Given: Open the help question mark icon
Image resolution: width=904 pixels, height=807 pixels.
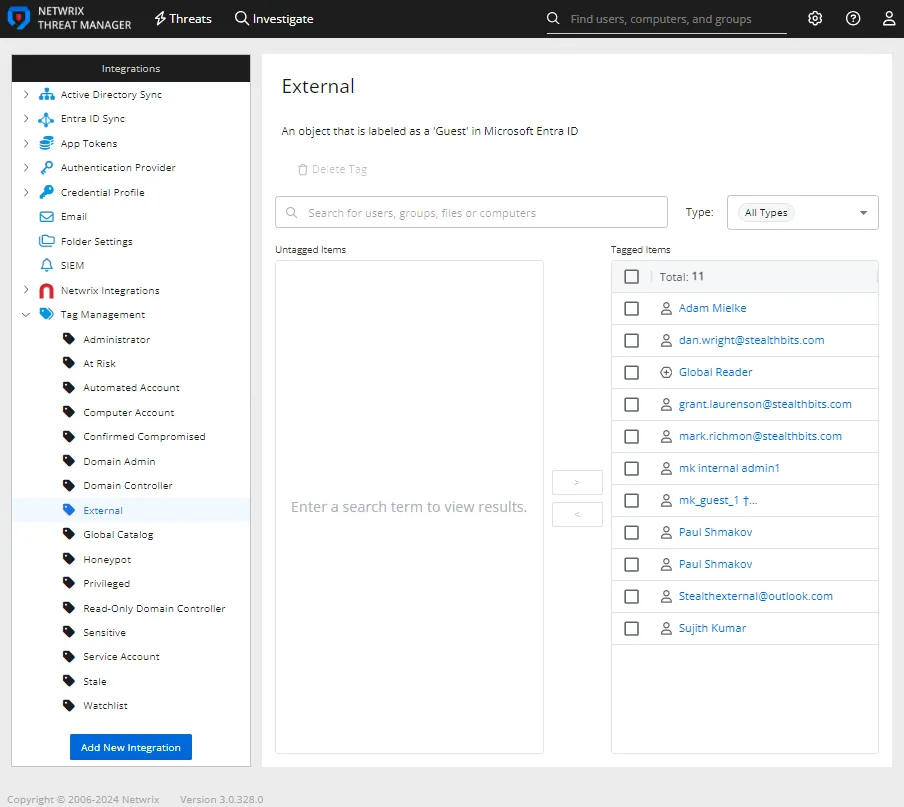Looking at the screenshot, I should pos(853,18).
